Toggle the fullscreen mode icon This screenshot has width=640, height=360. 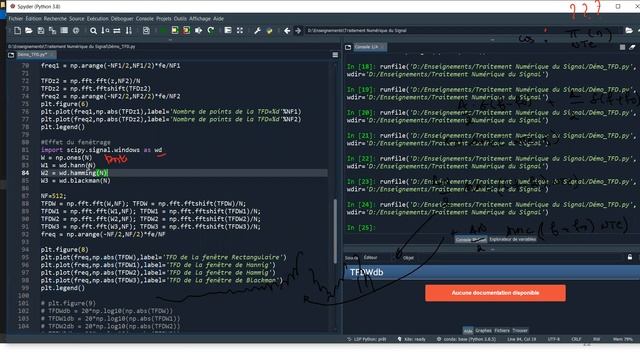coord(240,31)
